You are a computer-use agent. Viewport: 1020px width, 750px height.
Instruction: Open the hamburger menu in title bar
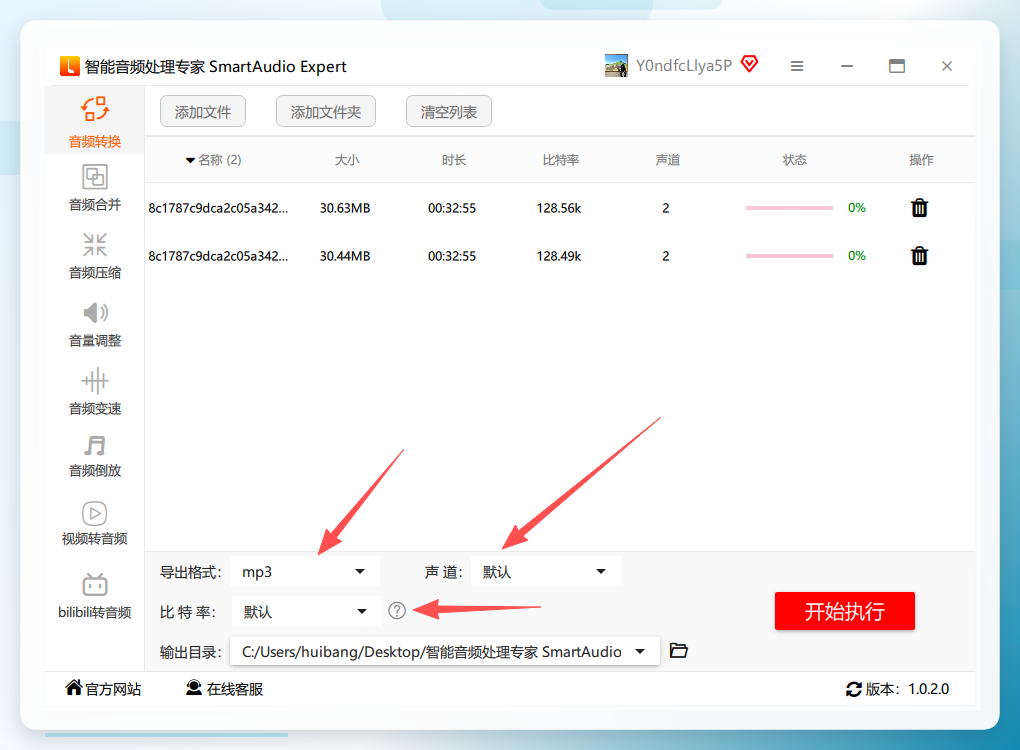click(797, 66)
